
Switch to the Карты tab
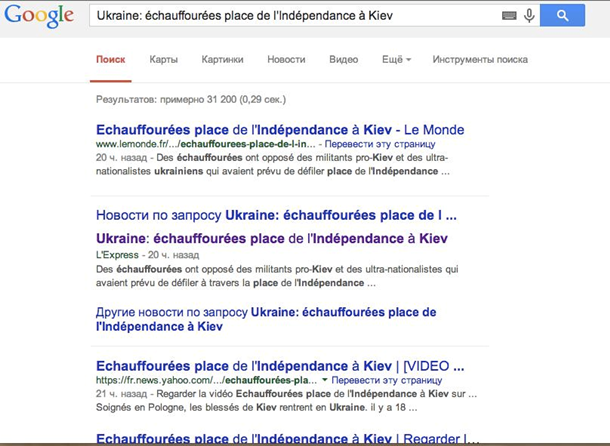pyautogui.click(x=163, y=60)
